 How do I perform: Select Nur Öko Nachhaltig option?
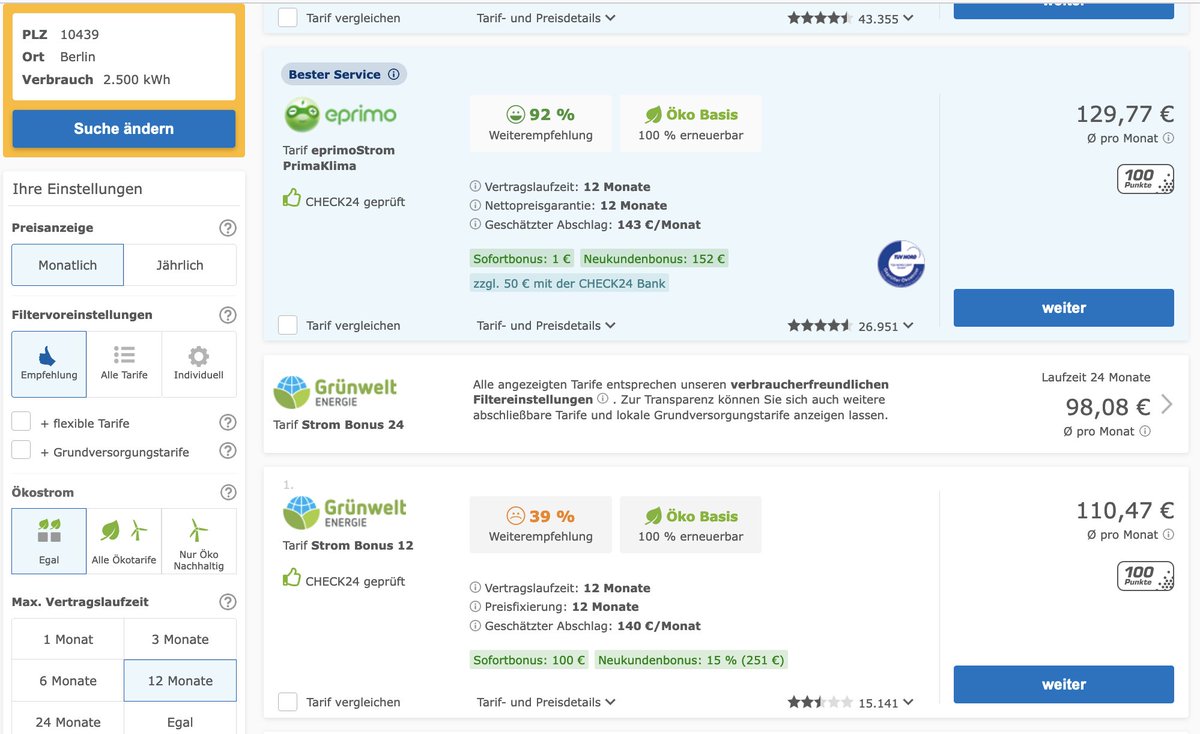(x=199, y=541)
